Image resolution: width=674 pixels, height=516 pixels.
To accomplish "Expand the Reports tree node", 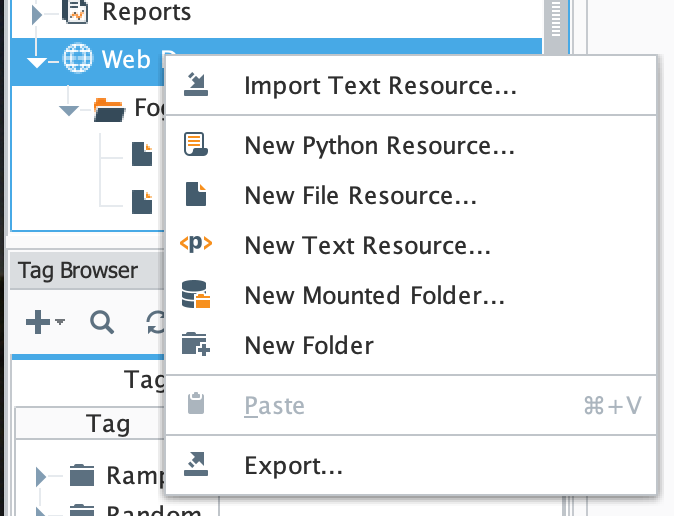I will pyautogui.click(x=37, y=13).
